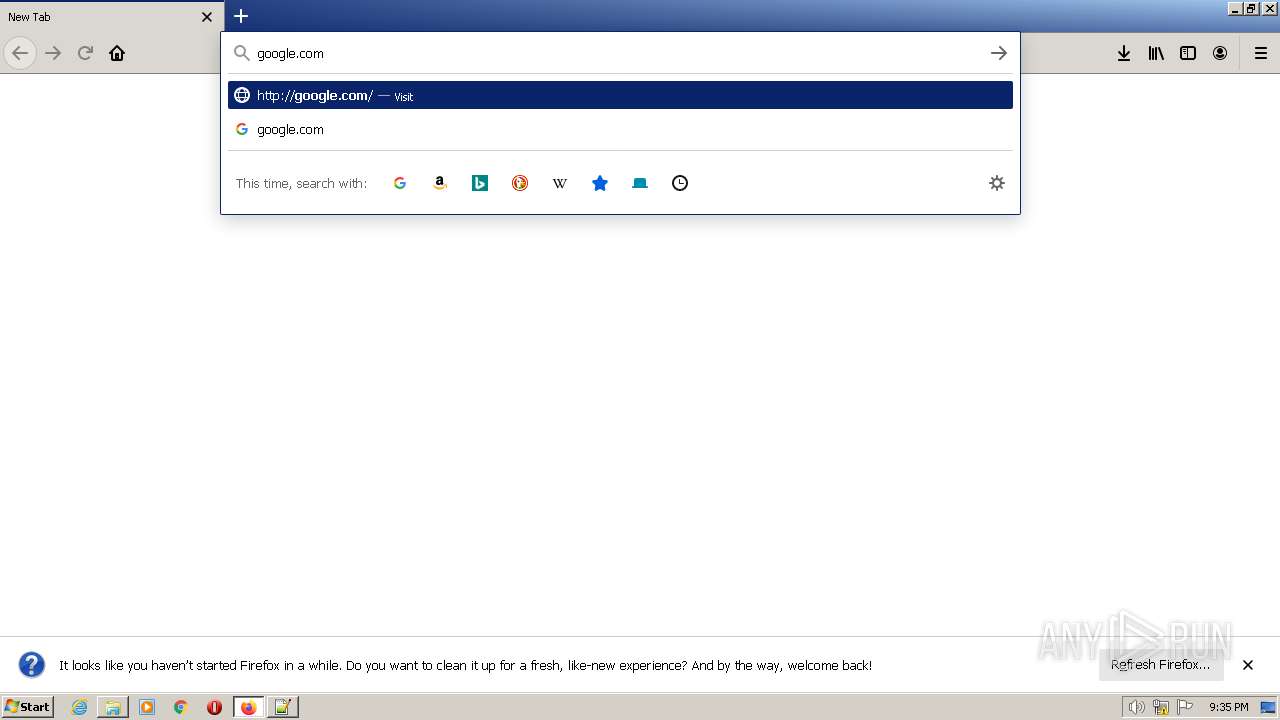Viewport: 1280px width, 720px height.
Task: Click the address bar with google.com
Action: (619, 53)
